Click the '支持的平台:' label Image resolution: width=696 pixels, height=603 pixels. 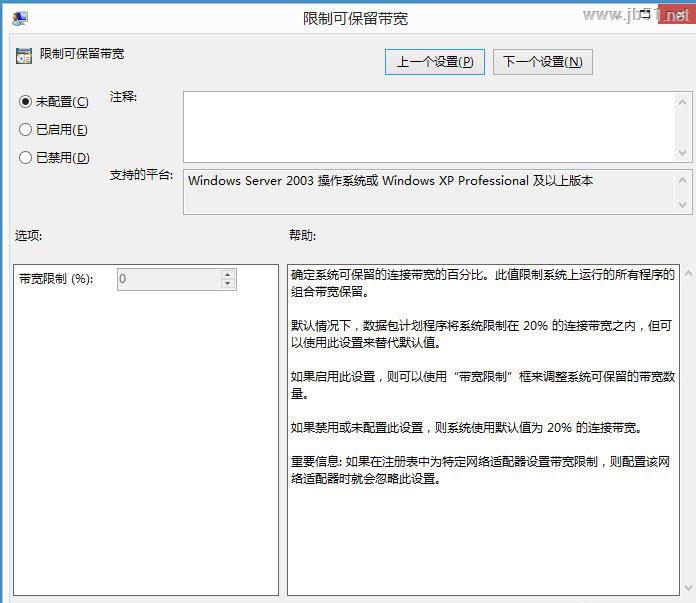(x=141, y=175)
